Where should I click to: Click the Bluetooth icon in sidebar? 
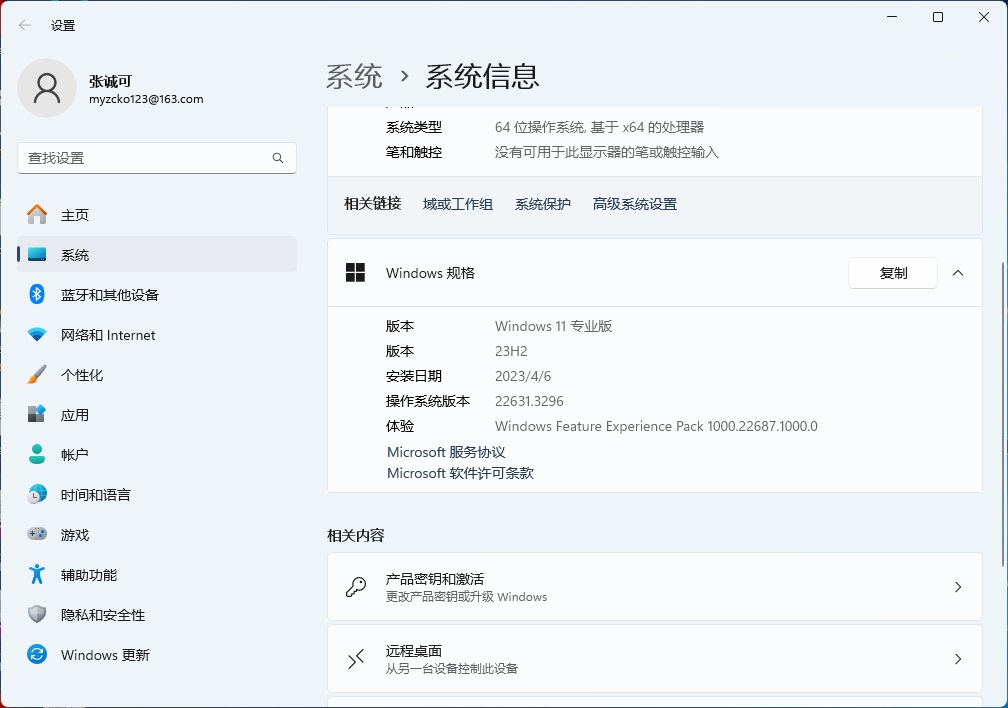(37, 295)
